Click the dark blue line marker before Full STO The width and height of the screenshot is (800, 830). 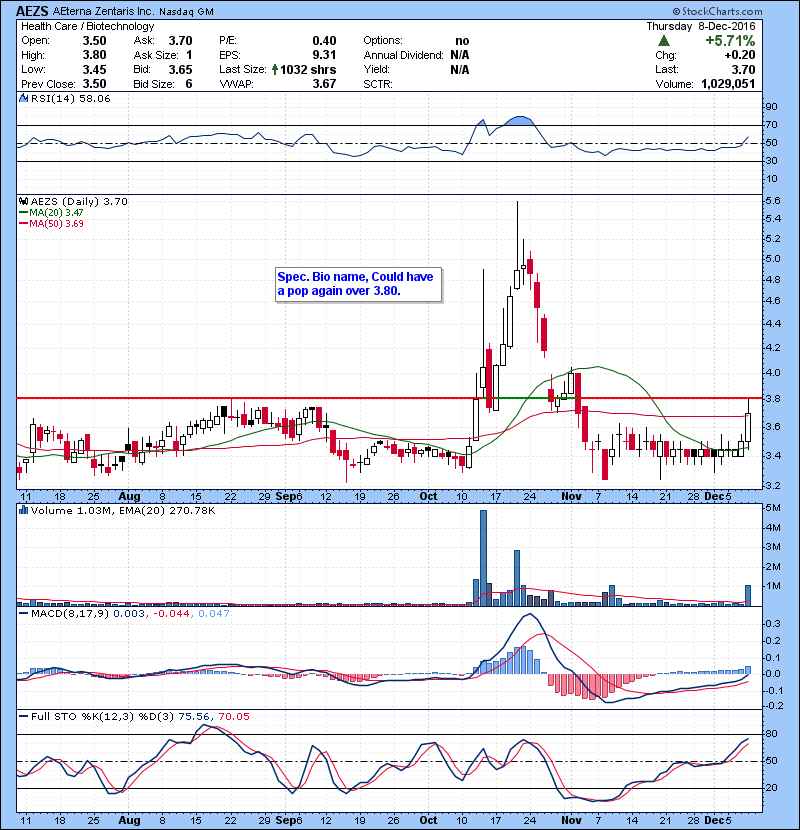pyautogui.click(x=23, y=716)
